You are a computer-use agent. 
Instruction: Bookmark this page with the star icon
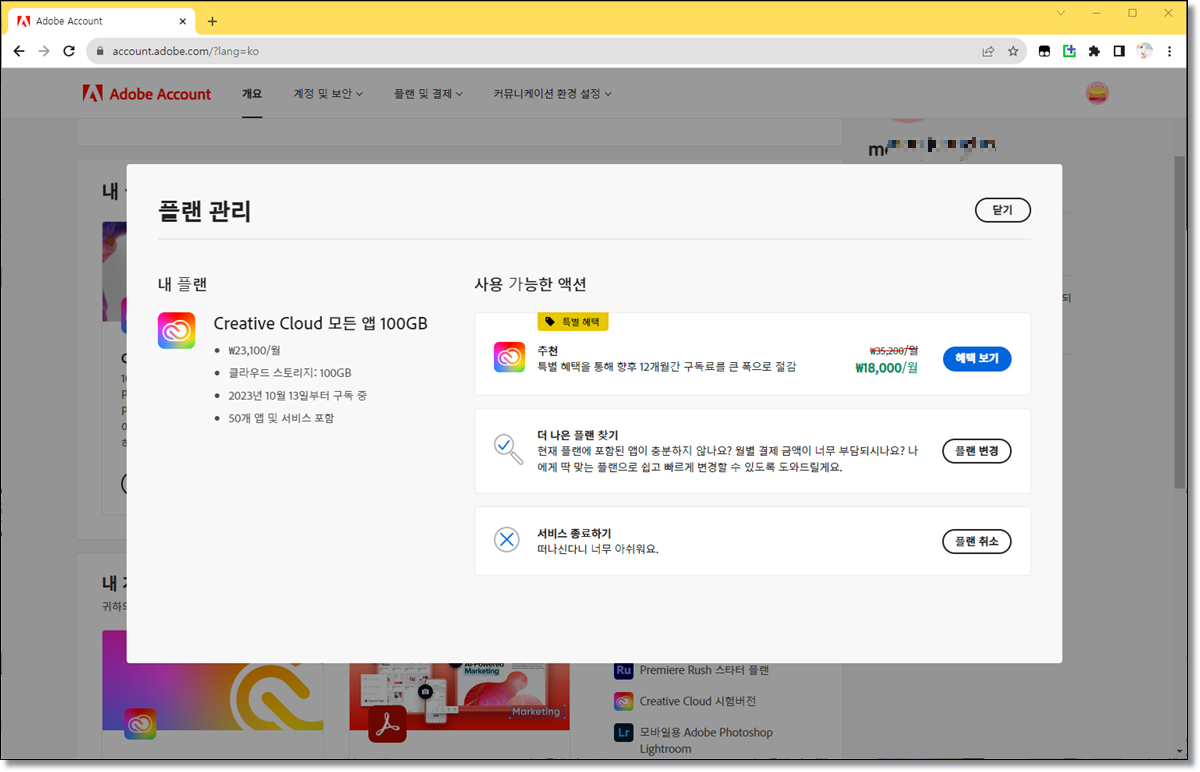[x=1013, y=51]
